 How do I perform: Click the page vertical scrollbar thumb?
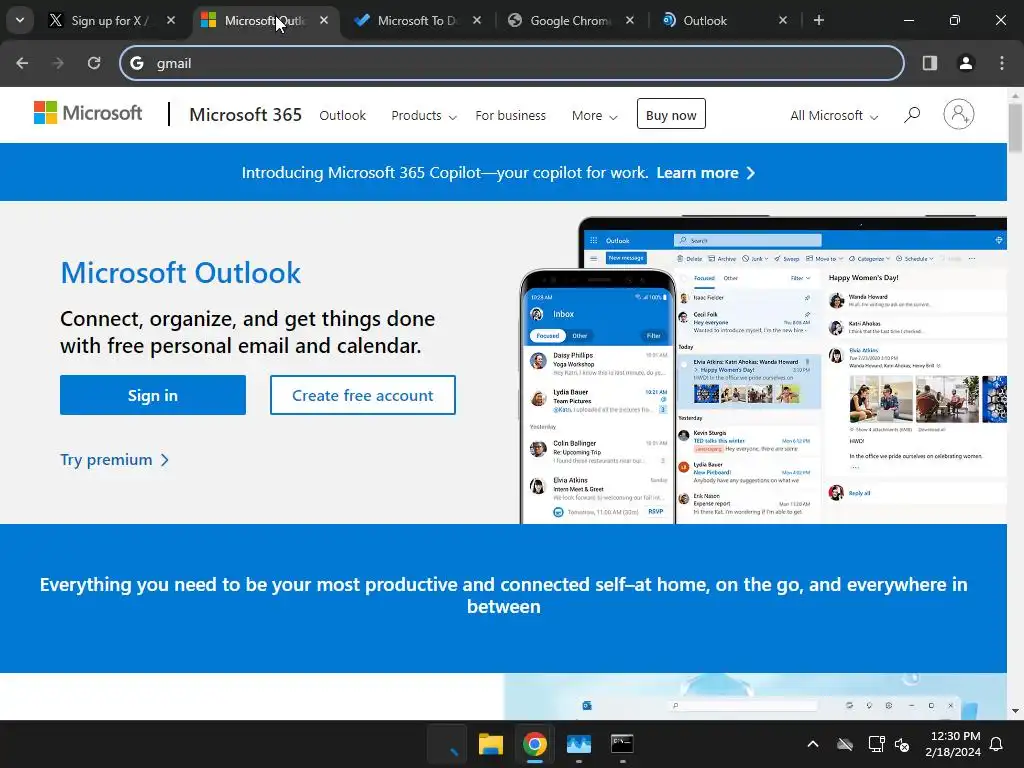click(1016, 129)
